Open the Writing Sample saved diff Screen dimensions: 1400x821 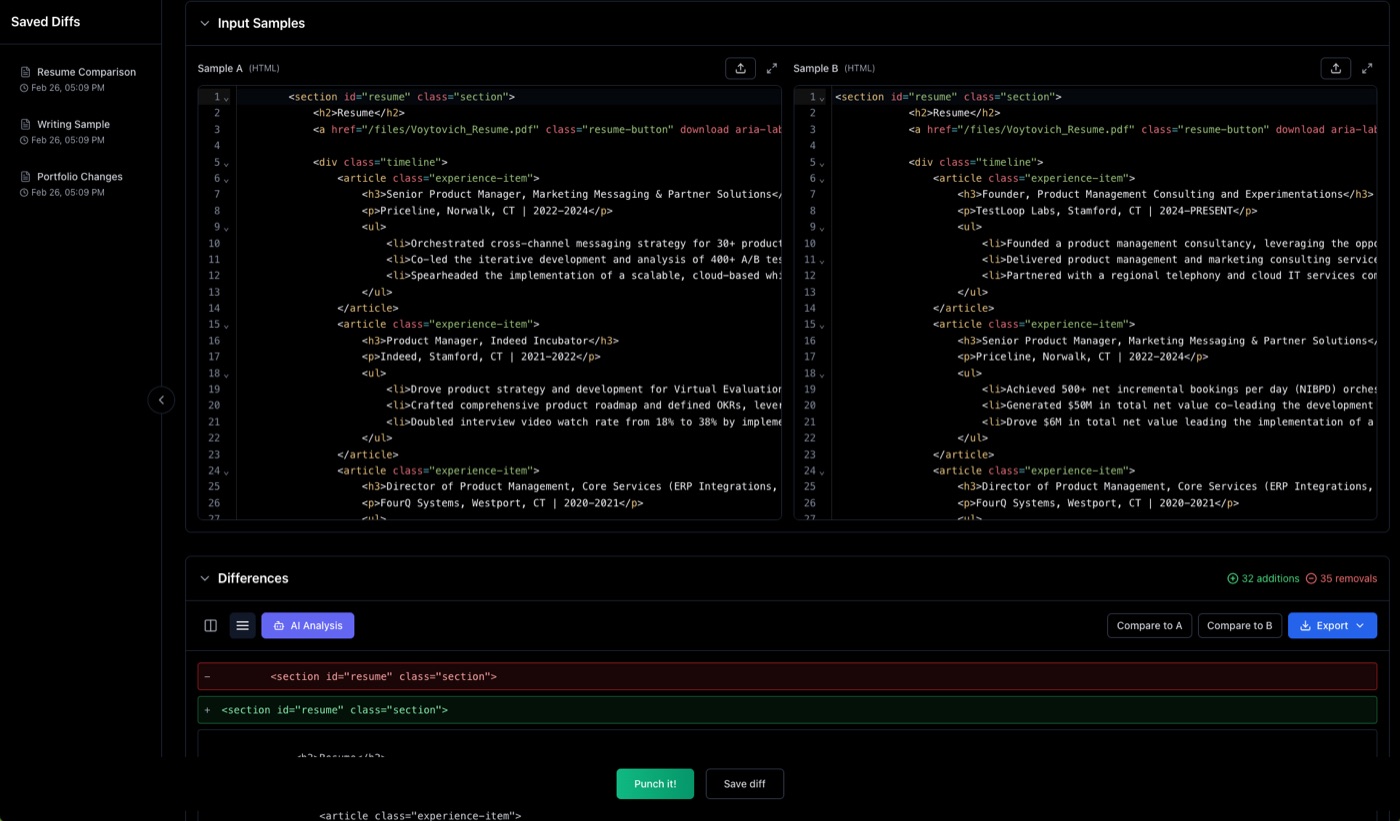(x=80, y=131)
